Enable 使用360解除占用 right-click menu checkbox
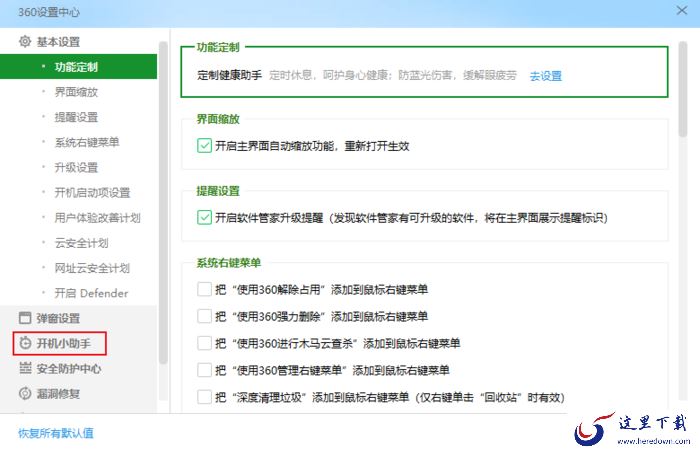This screenshot has width=700, height=449. 204,289
